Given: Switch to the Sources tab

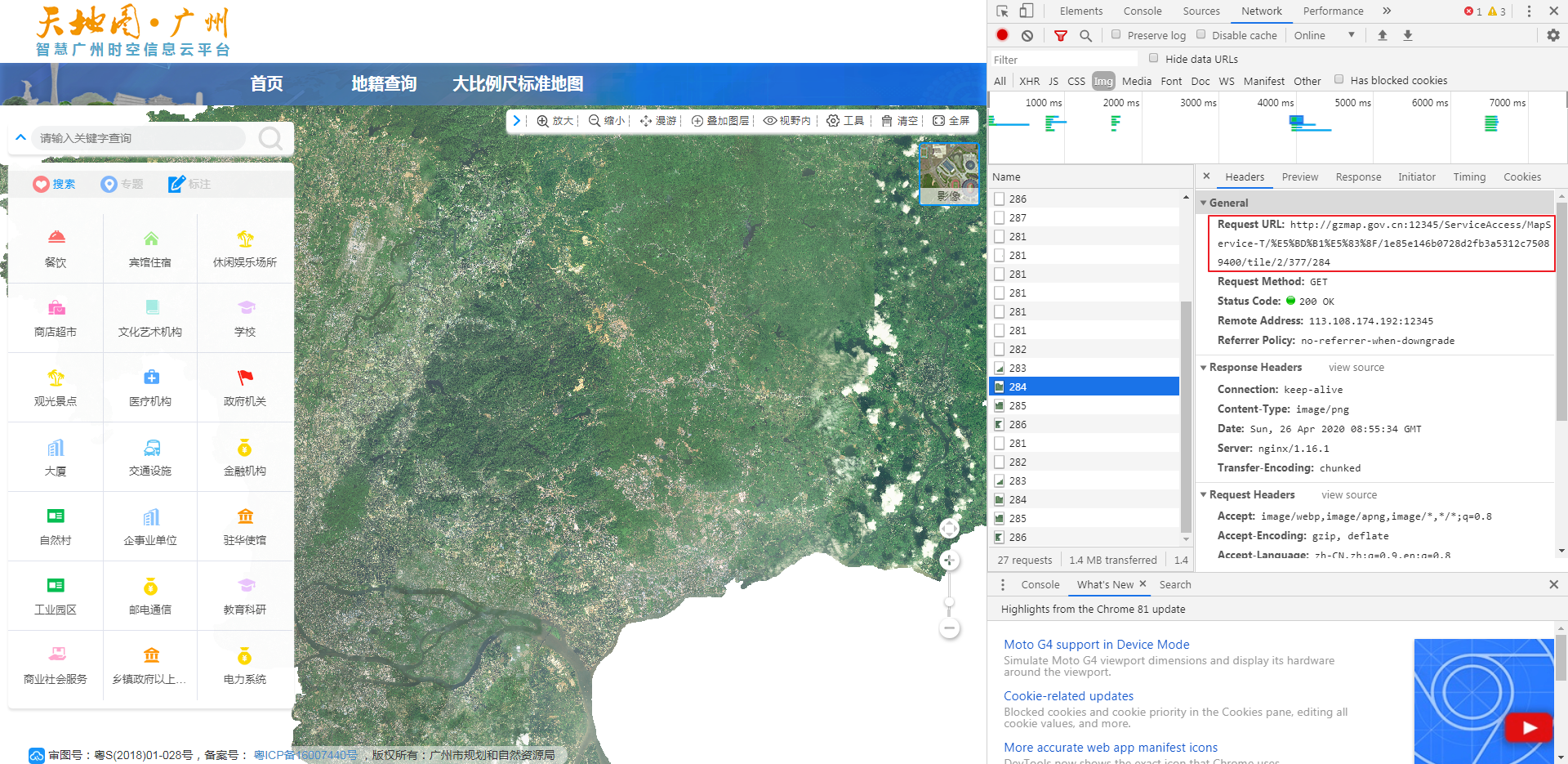Looking at the screenshot, I should (1201, 11).
